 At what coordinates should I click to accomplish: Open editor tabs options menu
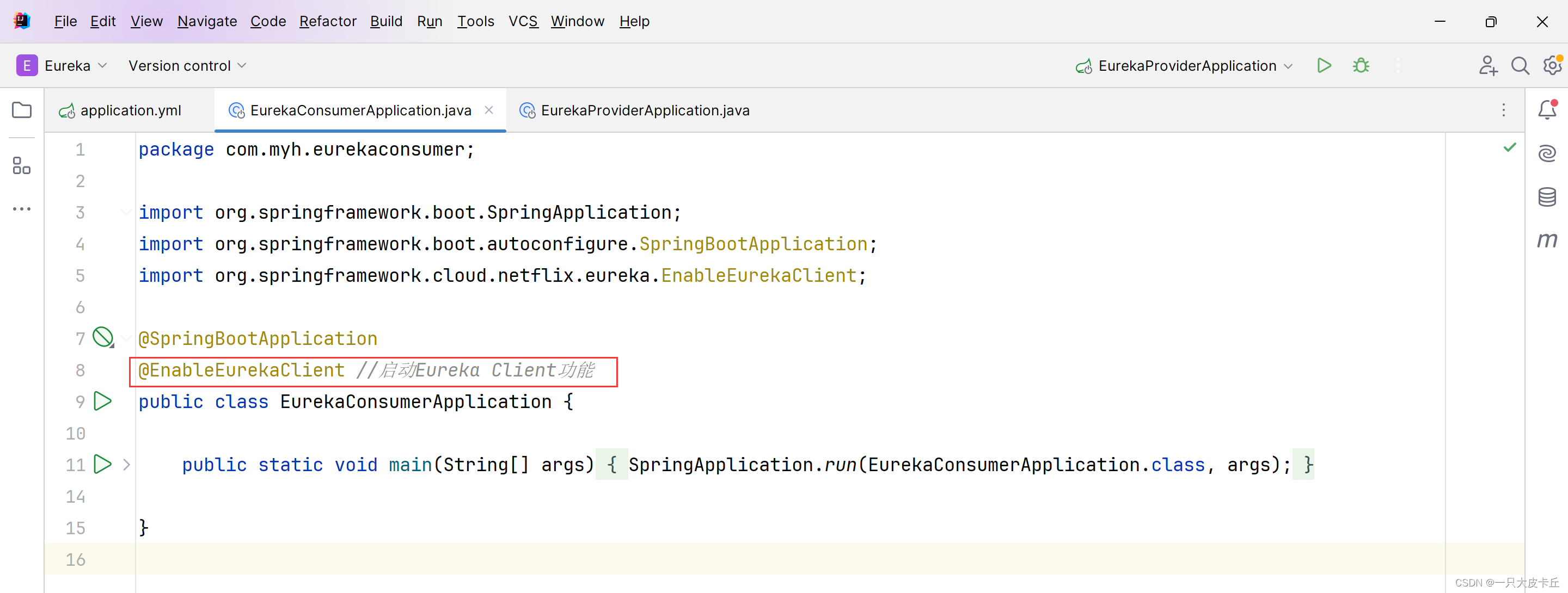[1503, 110]
